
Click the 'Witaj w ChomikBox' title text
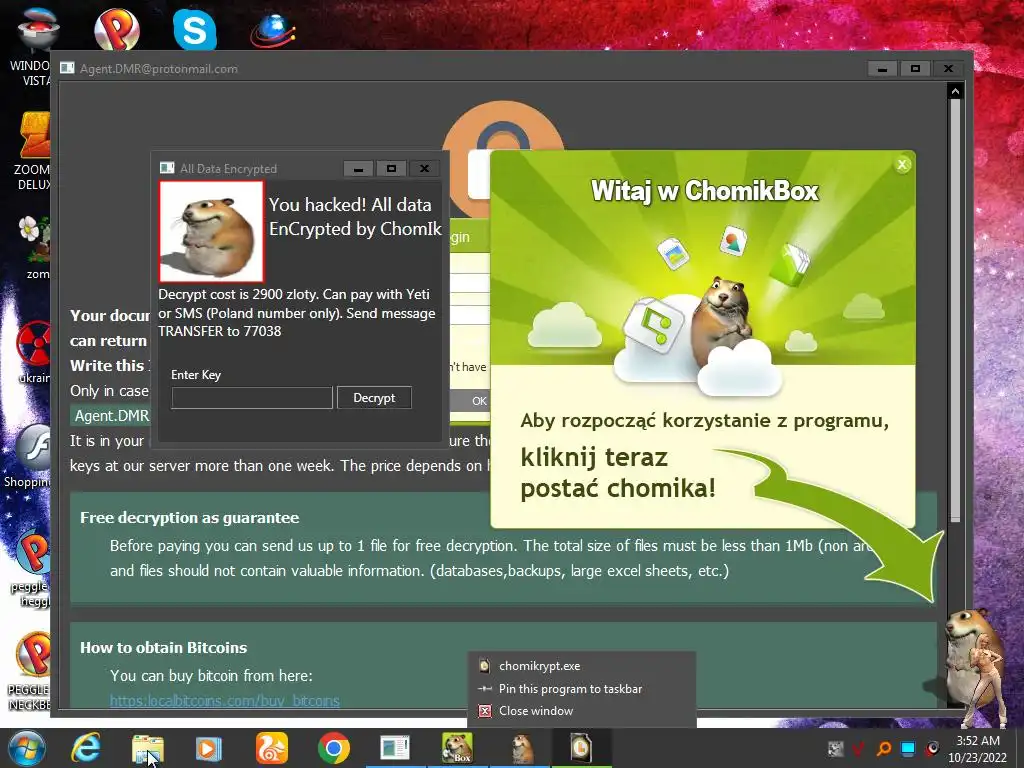(704, 191)
